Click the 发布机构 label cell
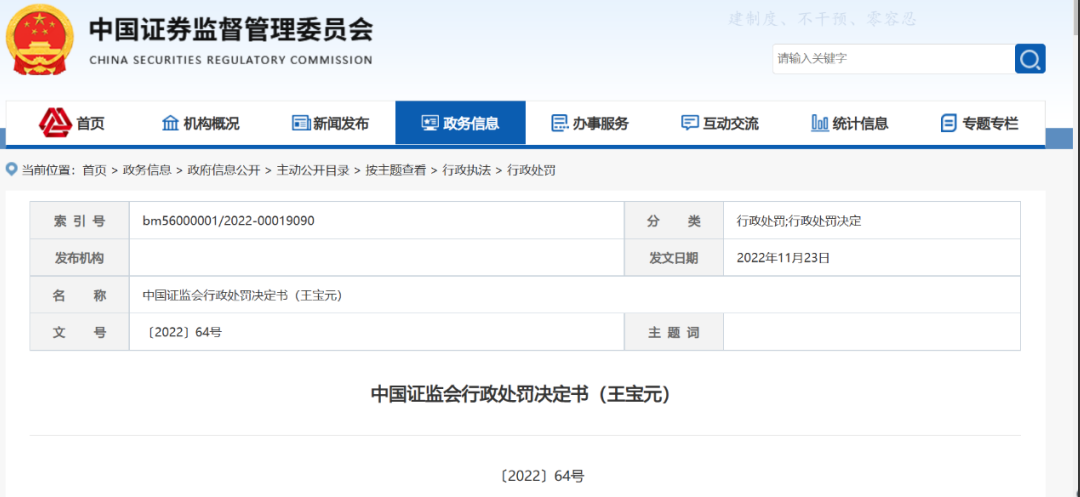1080x497 pixels. pyautogui.click(x=79, y=258)
